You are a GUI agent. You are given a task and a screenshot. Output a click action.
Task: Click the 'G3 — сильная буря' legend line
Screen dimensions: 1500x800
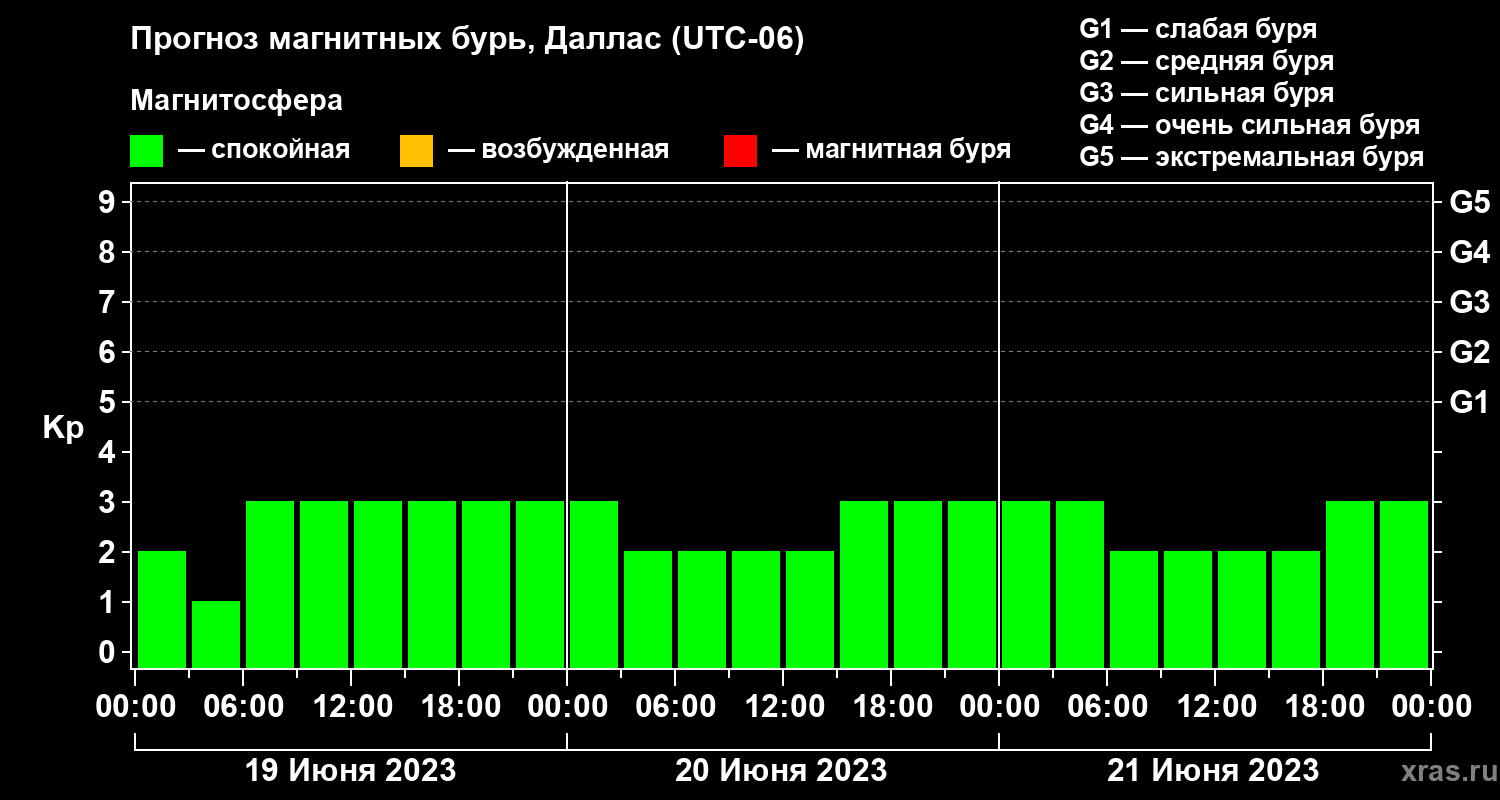[x=1206, y=93]
